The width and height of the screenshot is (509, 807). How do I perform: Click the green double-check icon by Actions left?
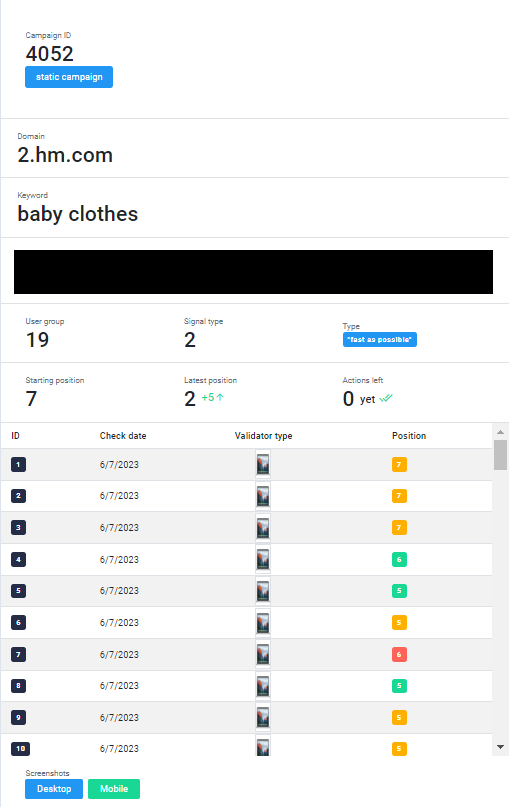[386, 398]
